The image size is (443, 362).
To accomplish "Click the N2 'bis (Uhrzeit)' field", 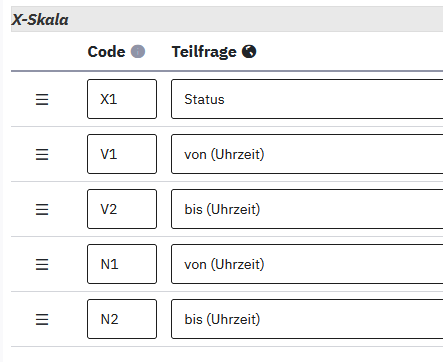I will point(307,319).
